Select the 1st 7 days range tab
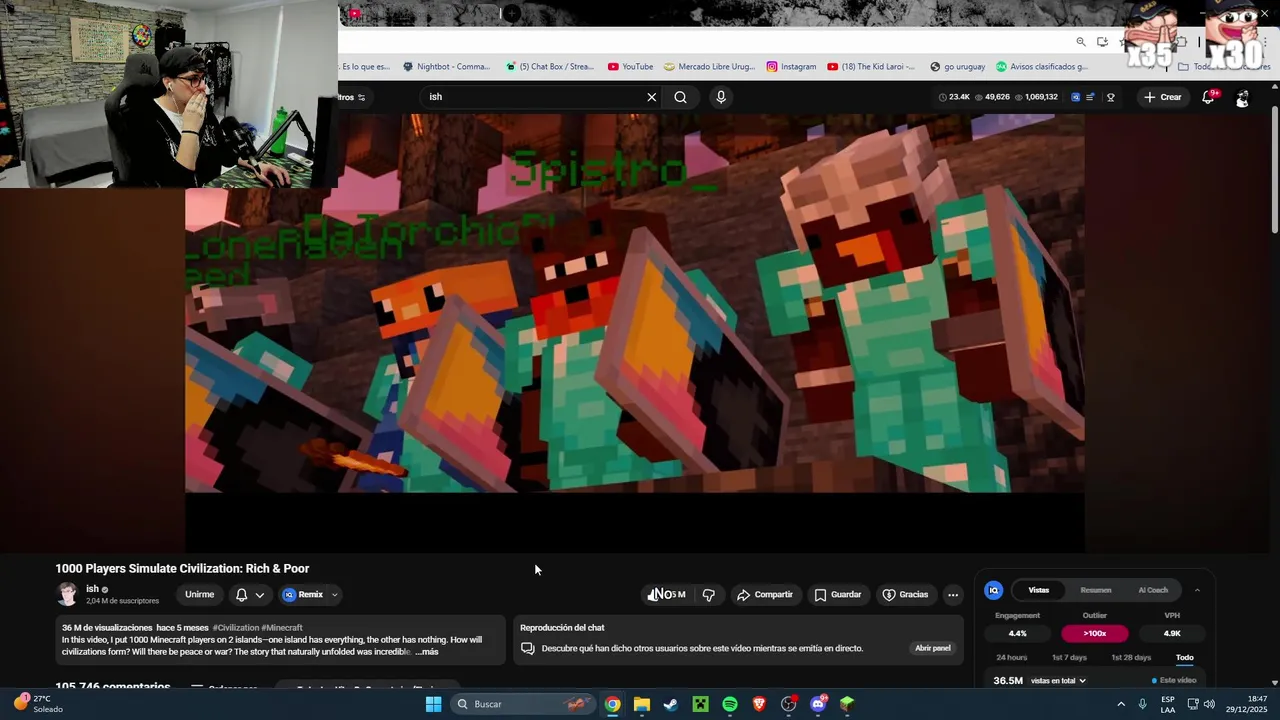 tap(1069, 658)
